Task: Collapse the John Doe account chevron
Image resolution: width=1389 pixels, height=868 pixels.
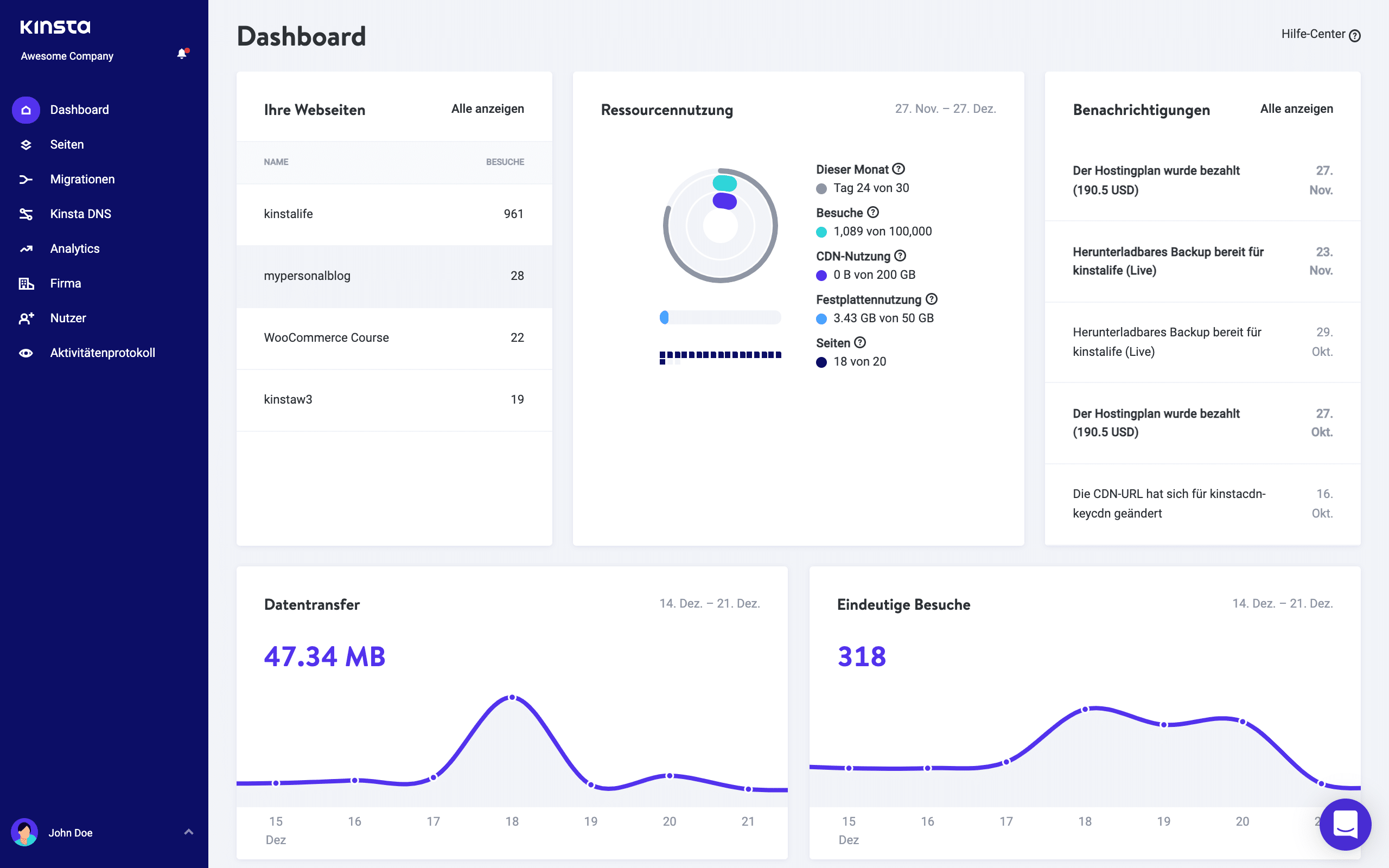Action: [x=188, y=832]
